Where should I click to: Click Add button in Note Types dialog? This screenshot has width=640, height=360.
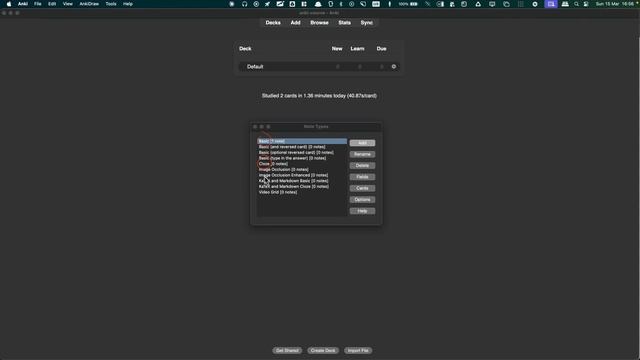point(362,143)
